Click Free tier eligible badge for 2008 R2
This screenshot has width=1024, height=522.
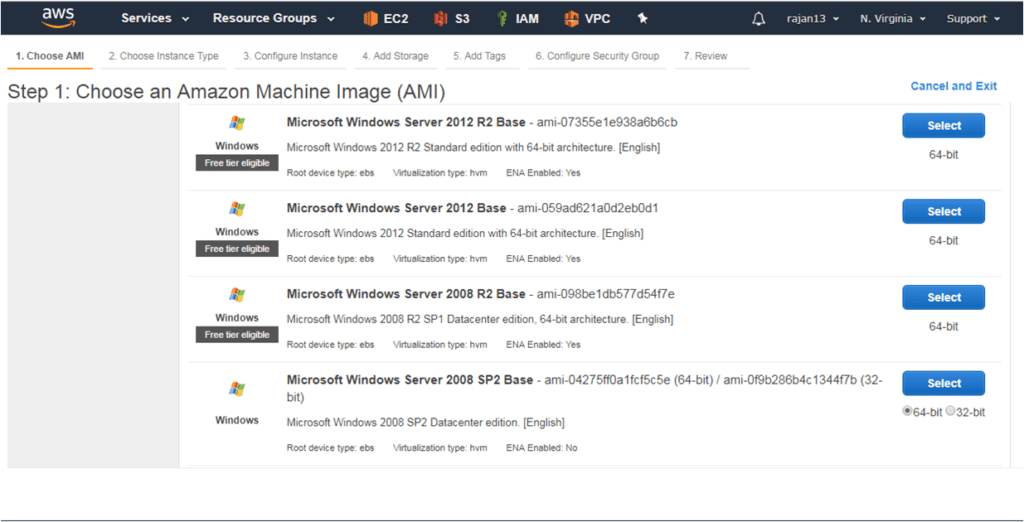pyautogui.click(x=237, y=334)
